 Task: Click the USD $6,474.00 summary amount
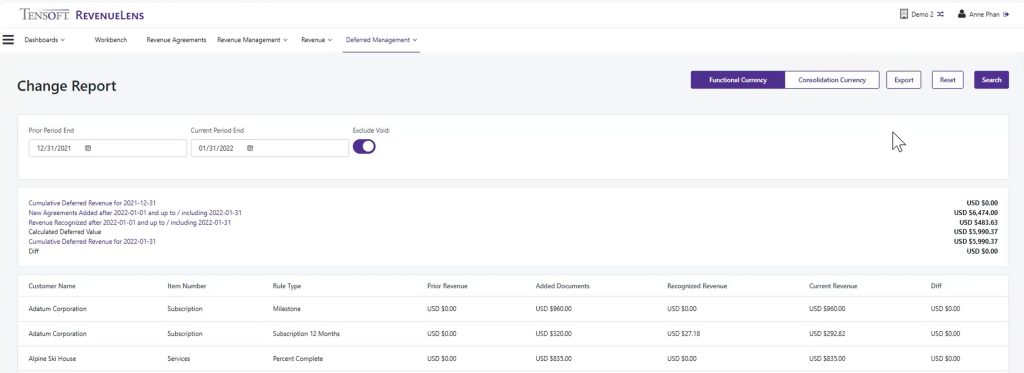(976, 213)
